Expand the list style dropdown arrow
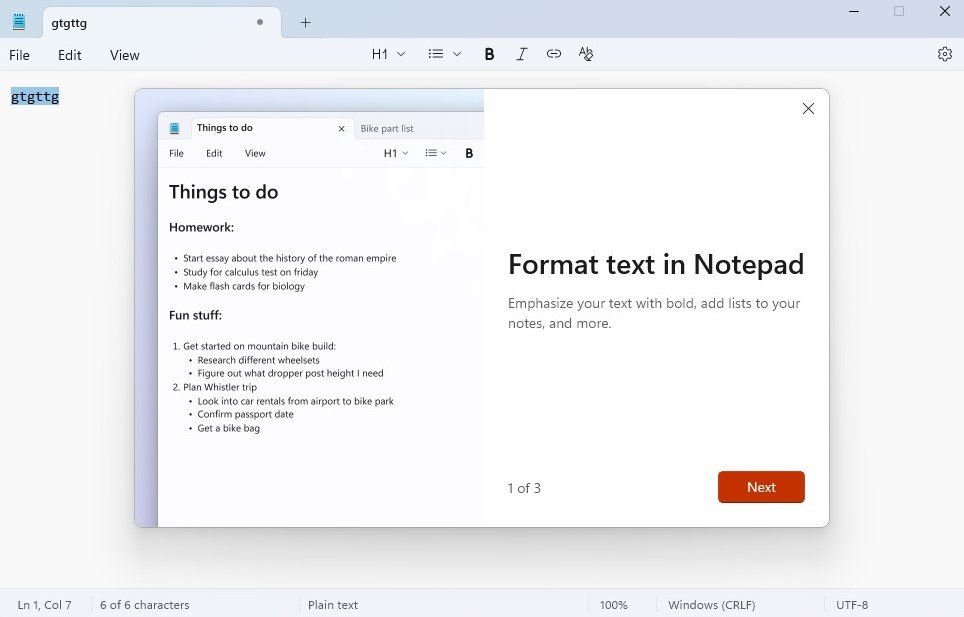 tap(457, 54)
